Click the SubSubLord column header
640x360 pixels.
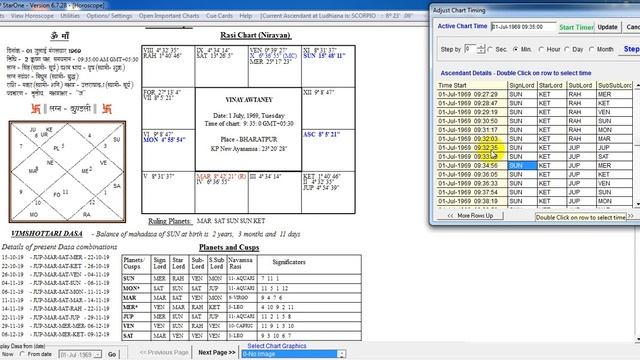point(614,85)
